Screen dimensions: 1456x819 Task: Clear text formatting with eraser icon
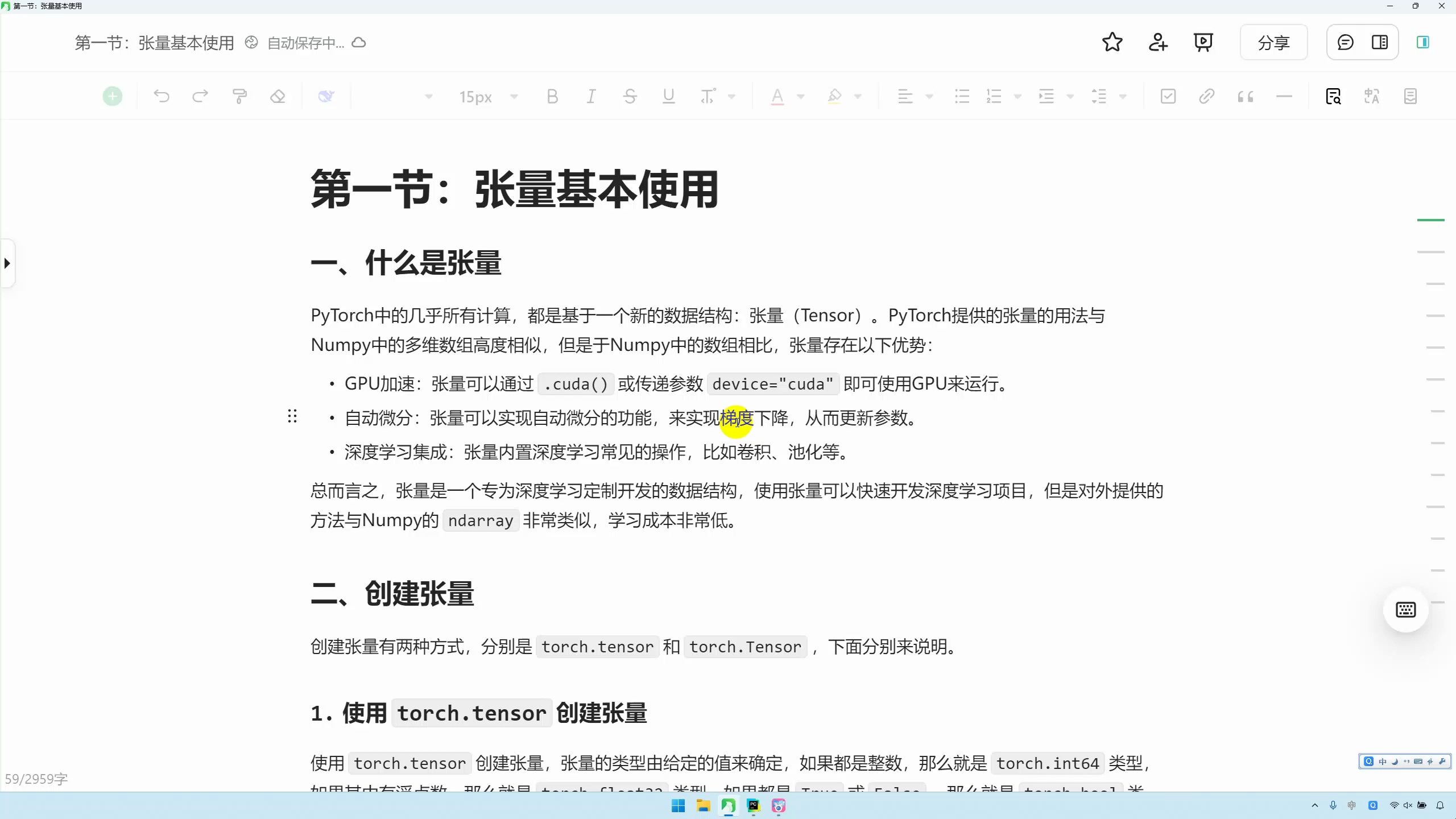[278, 96]
